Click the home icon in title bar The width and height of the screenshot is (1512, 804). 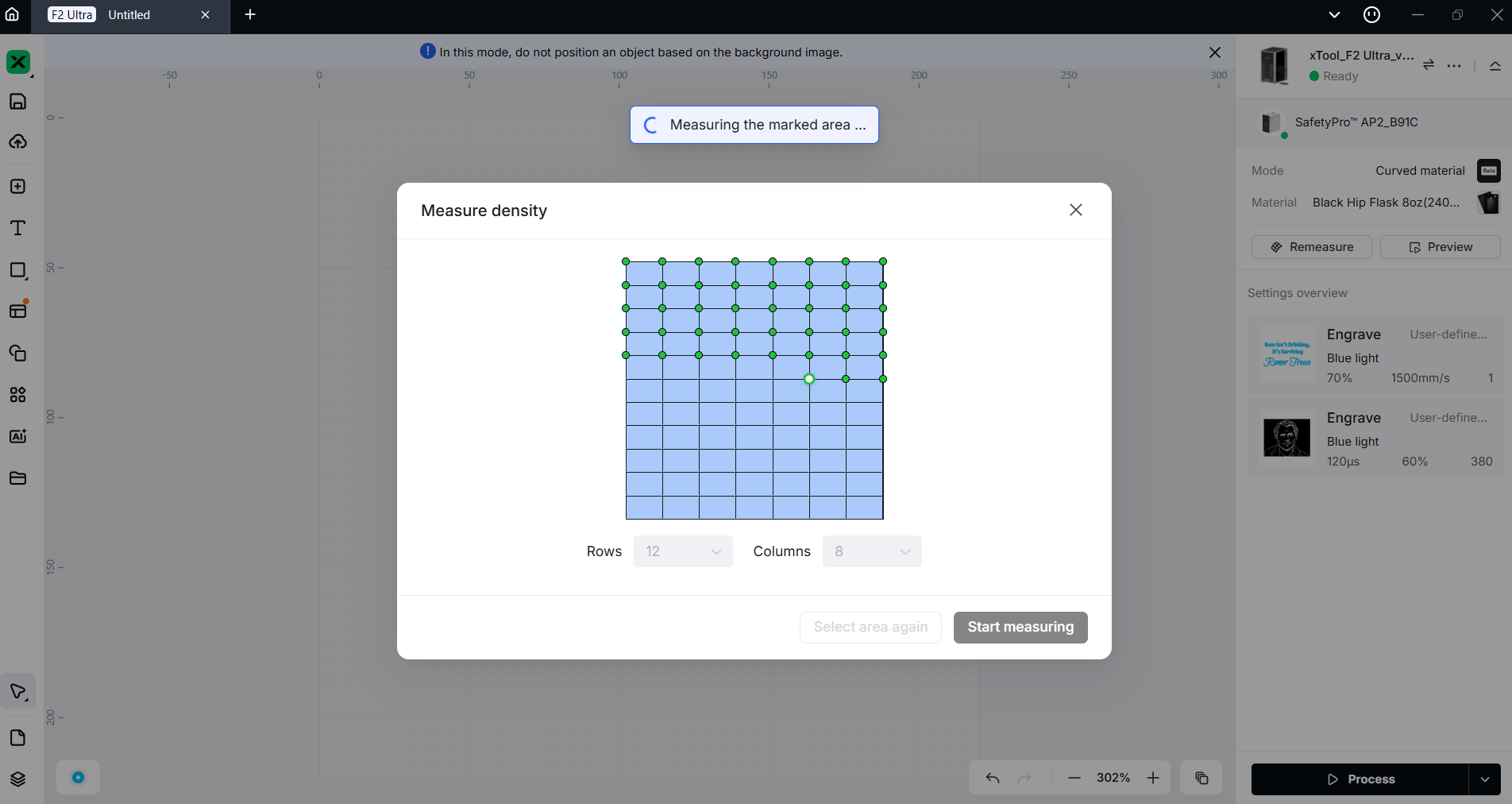click(x=13, y=14)
